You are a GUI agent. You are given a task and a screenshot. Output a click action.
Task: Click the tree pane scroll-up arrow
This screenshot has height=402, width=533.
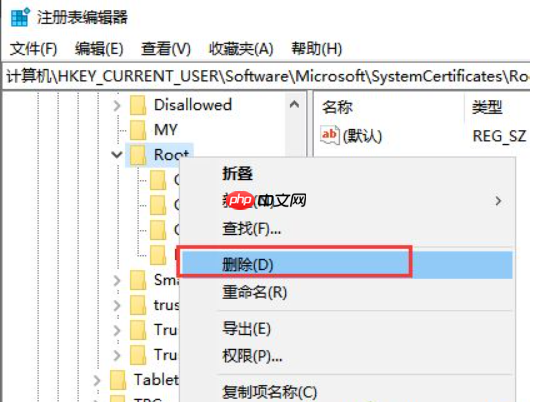click(x=294, y=105)
